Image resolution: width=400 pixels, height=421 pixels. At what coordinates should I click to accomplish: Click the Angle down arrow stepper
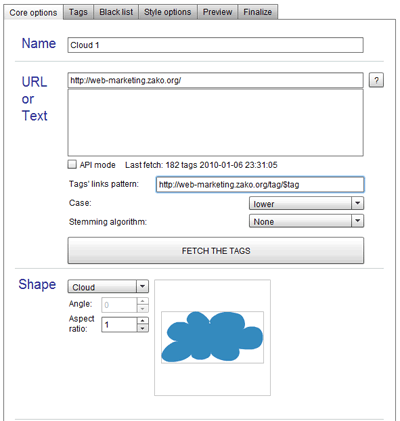pos(143,309)
